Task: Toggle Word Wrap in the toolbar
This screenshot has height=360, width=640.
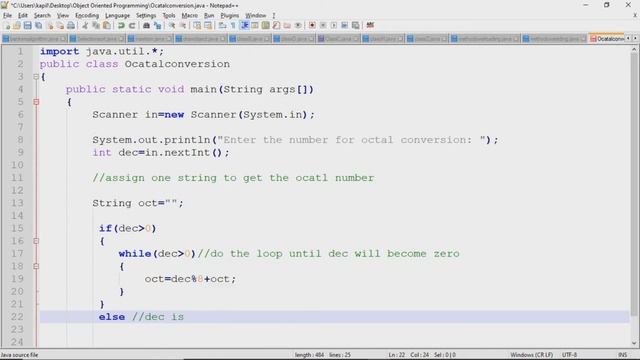Action: (x=222, y=25)
